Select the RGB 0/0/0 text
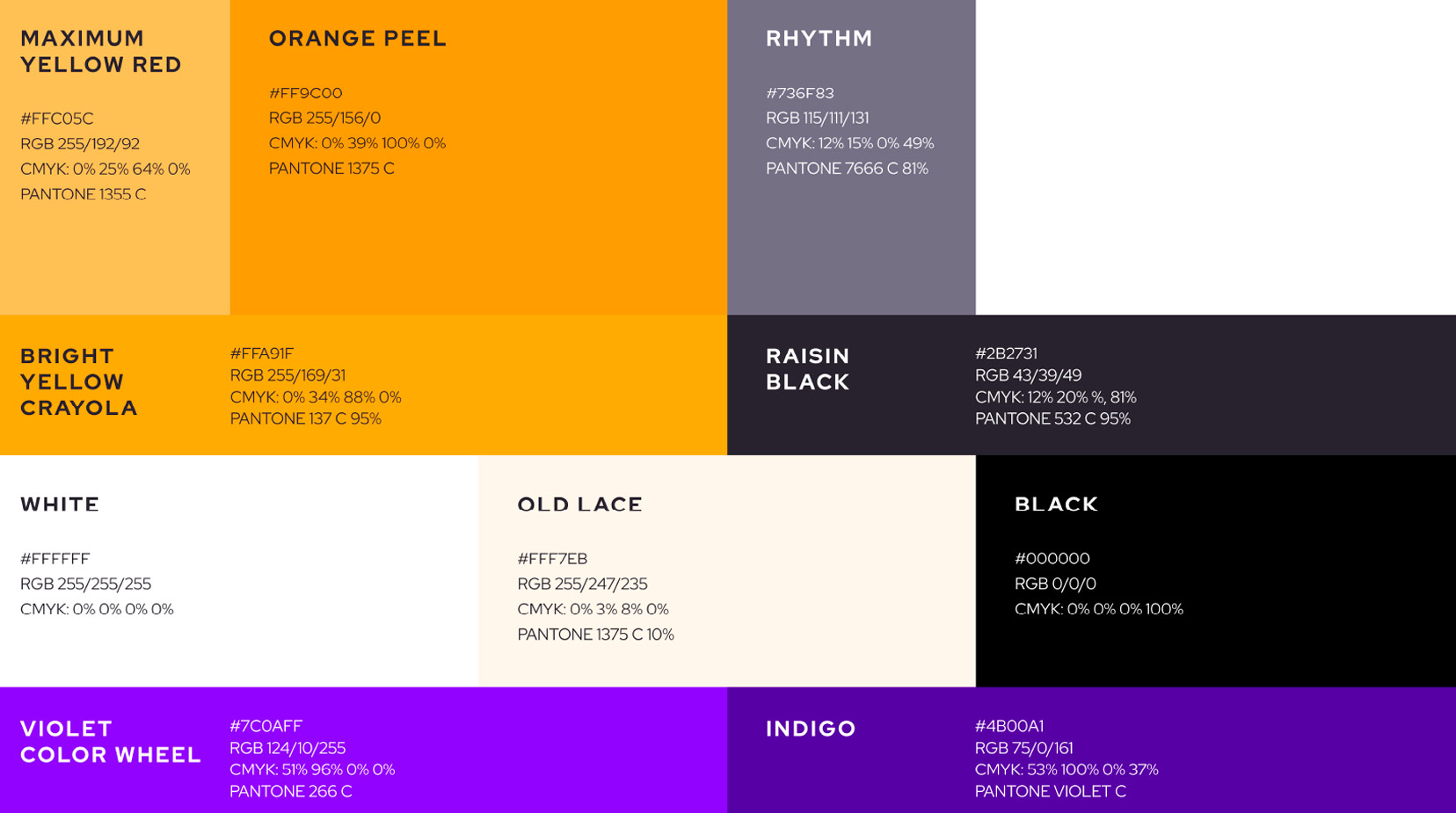The height and width of the screenshot is (813, 1456). coord(1055,584)
